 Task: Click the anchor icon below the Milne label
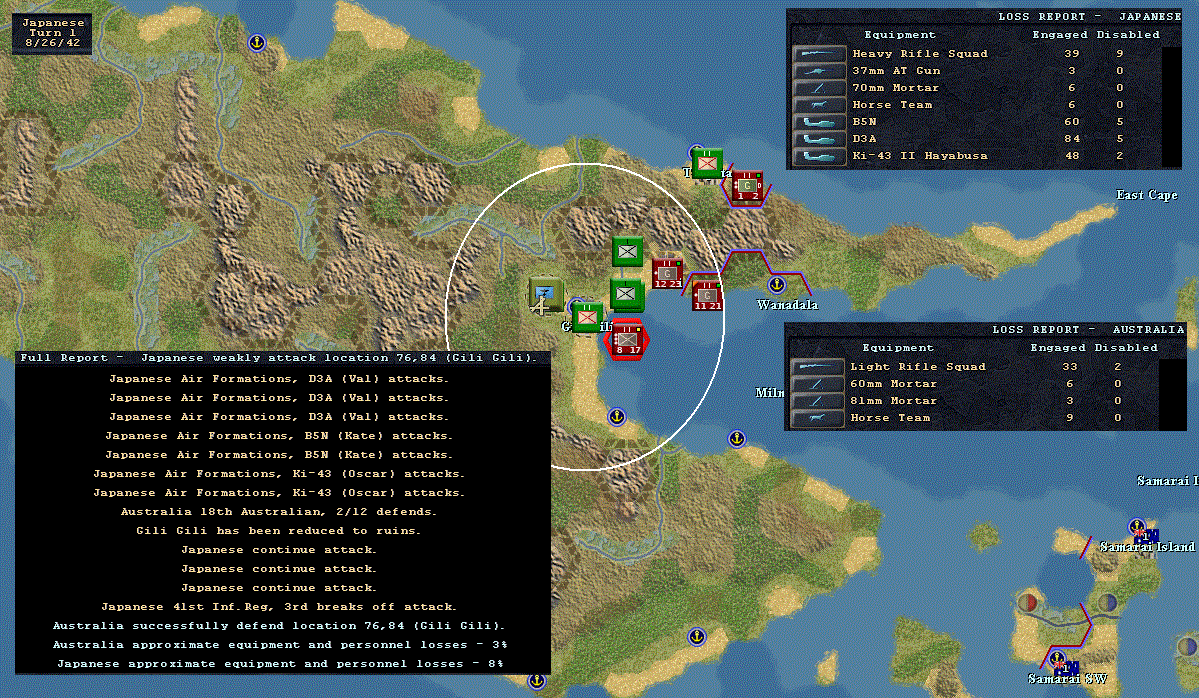[736, 439]
